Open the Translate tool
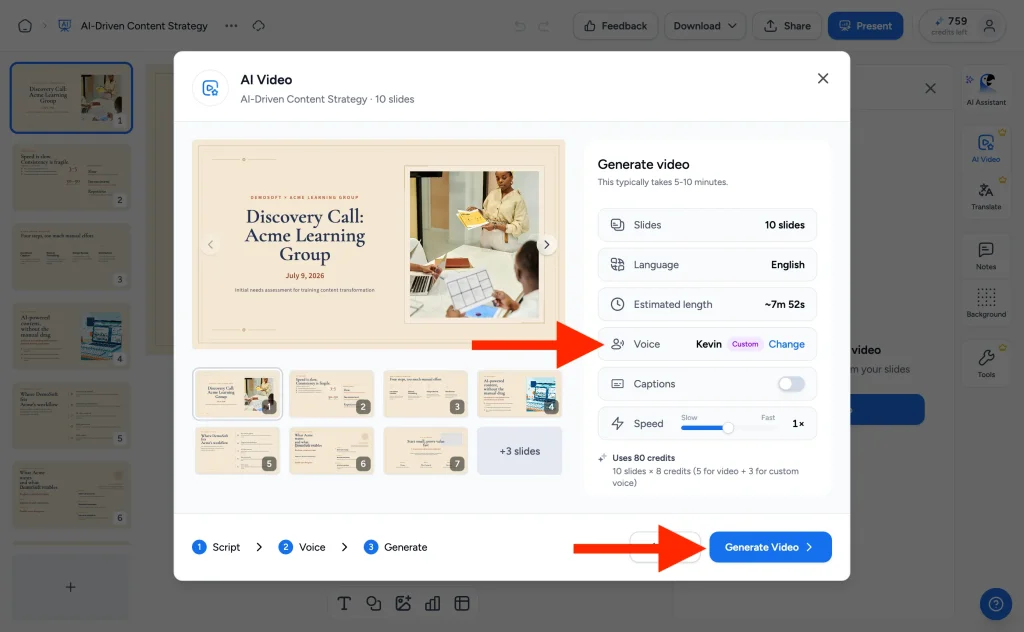 pos(986,195)
